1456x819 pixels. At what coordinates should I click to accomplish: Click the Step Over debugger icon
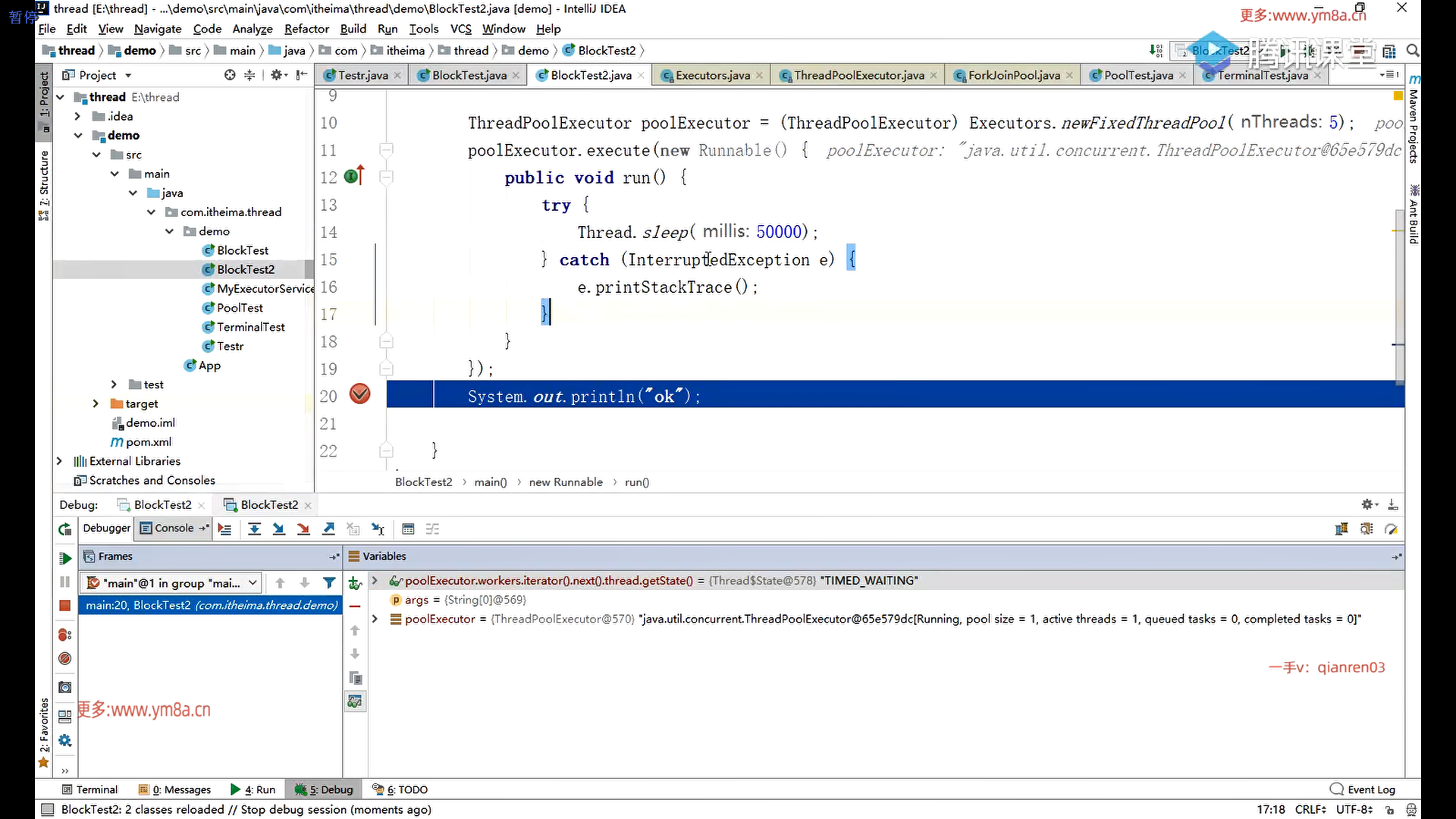click(x=255, y=529)
